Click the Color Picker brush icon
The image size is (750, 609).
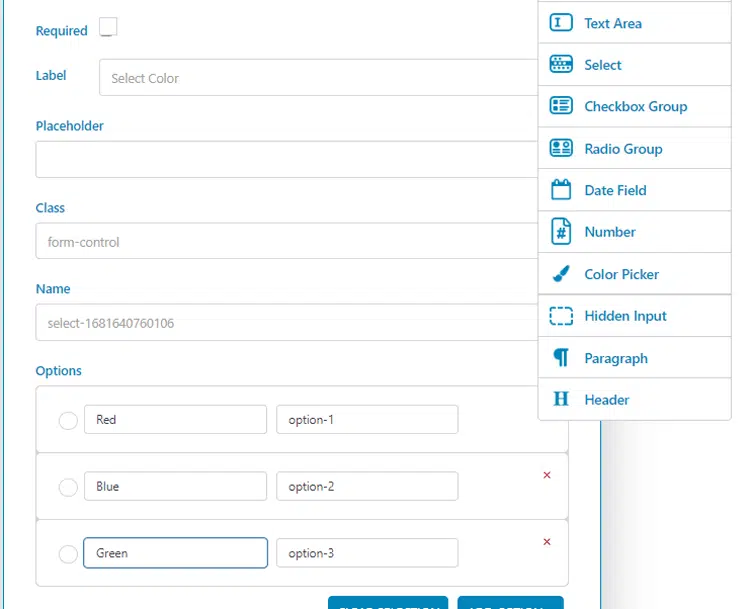coord(561,274)
